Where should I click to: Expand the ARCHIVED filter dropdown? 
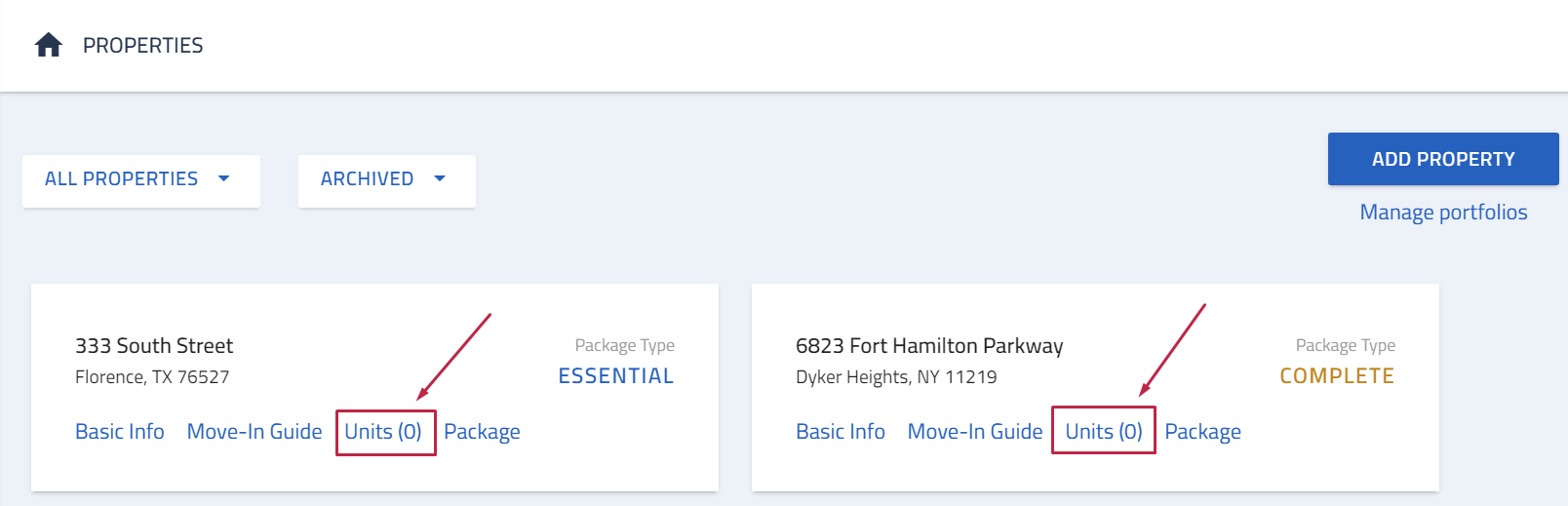tap(387, 180)
